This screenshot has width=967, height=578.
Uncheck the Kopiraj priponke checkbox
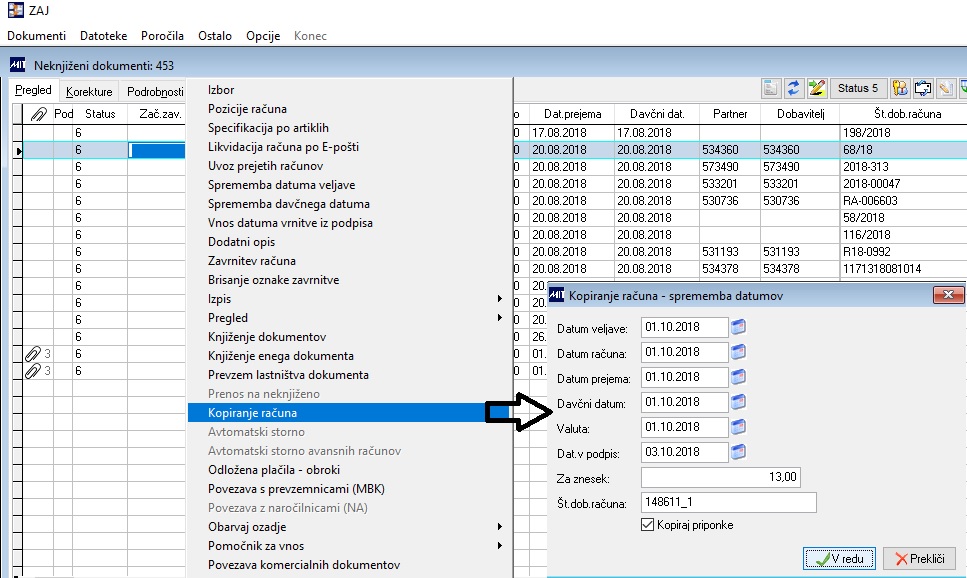click(648, 525)
